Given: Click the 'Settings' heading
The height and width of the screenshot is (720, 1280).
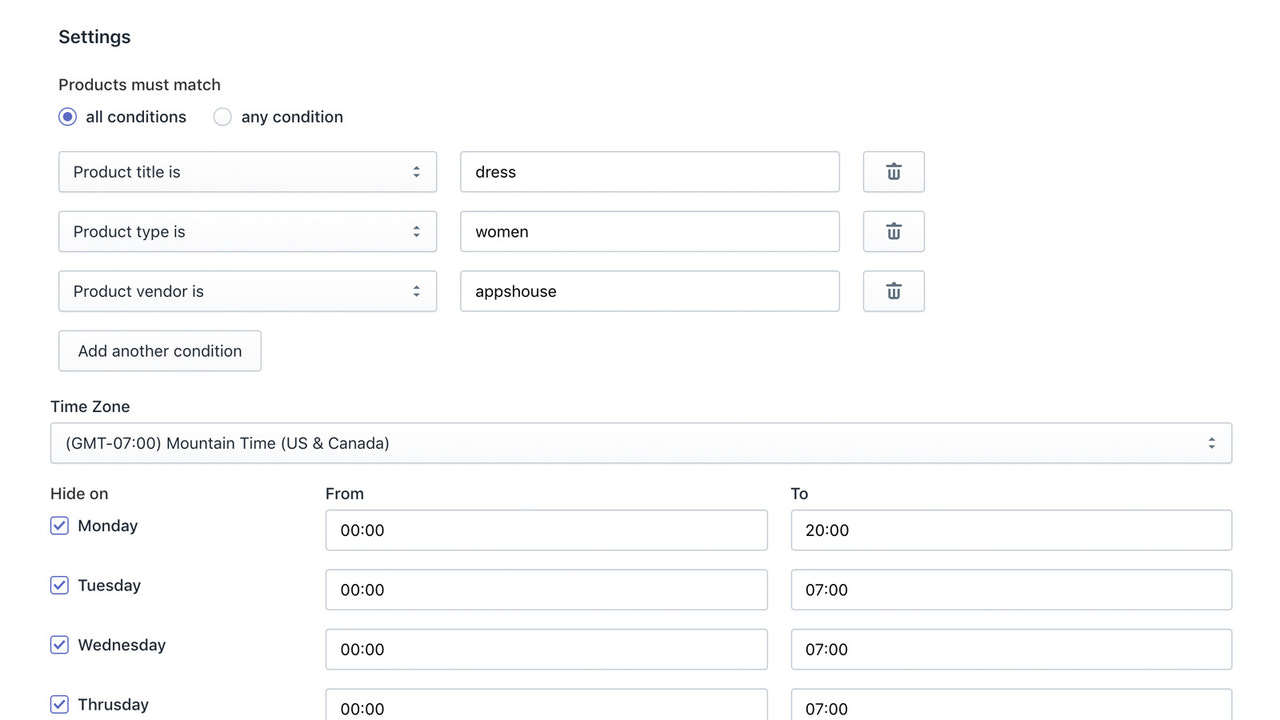Looking at the screenshot, I should click(x=94, y=37).
